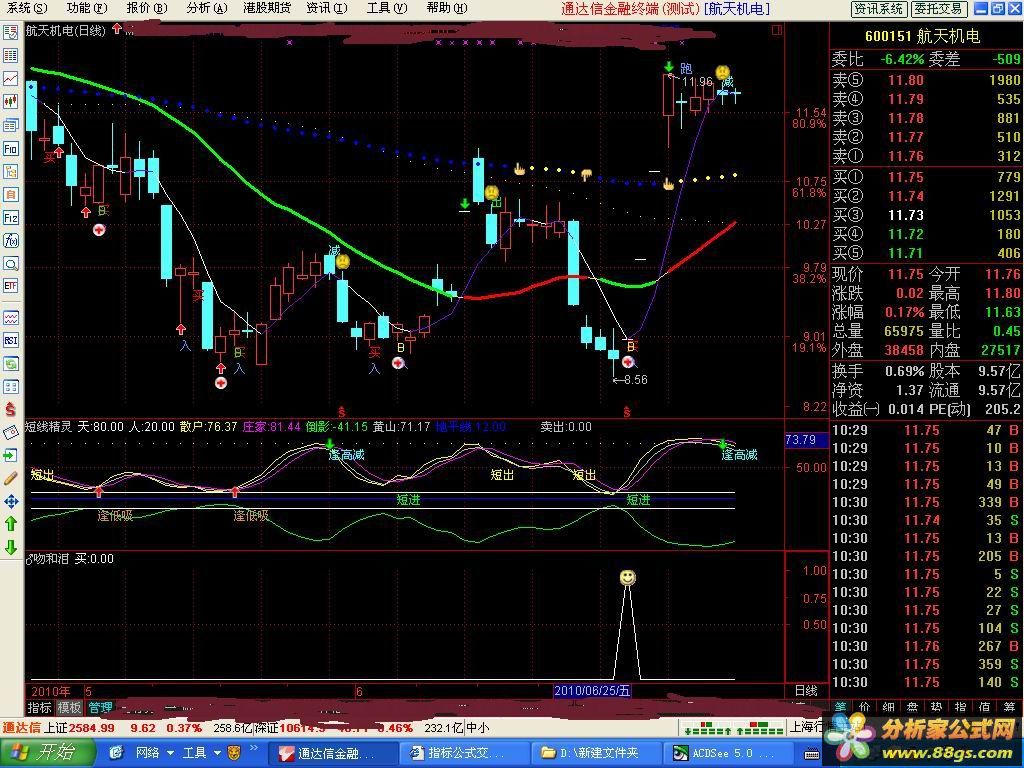Click the 日线 period button
This screenshot has height=768, width=1024.
807,690
